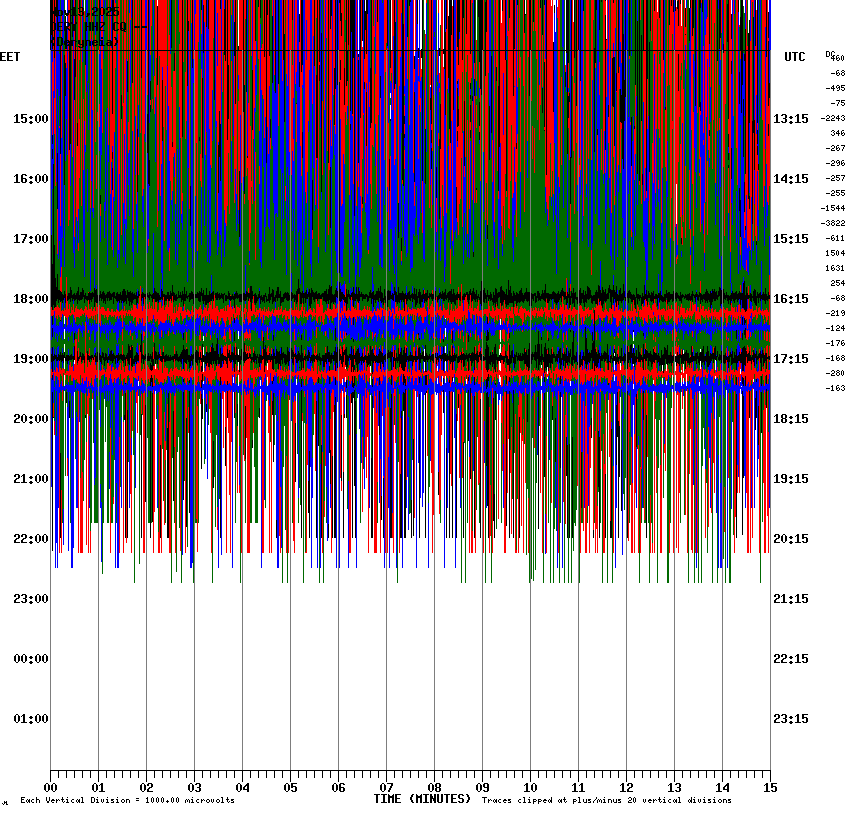Click the 13:15 UTC time label
The image size is (850, 814).
(x=791, y=119)
